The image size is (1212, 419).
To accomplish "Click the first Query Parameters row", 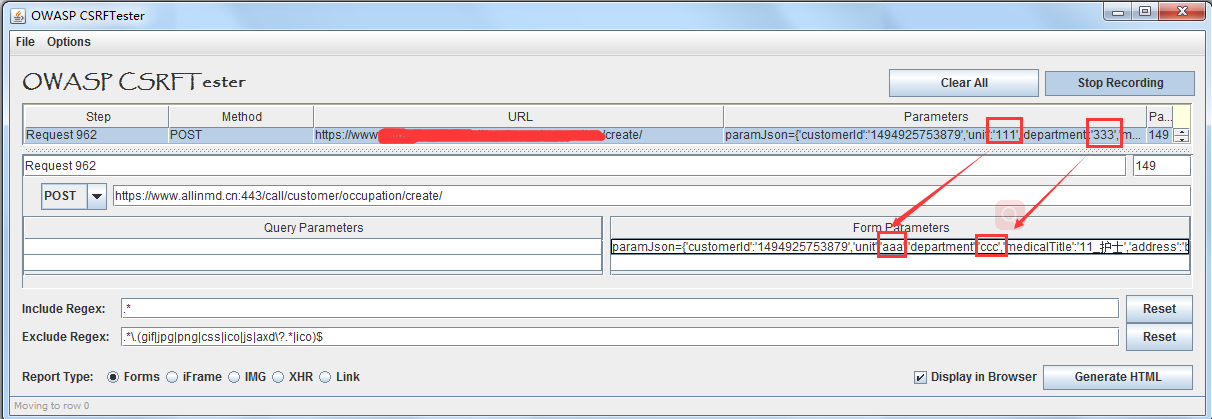I will pyautogui.click(x=313, y=246).
